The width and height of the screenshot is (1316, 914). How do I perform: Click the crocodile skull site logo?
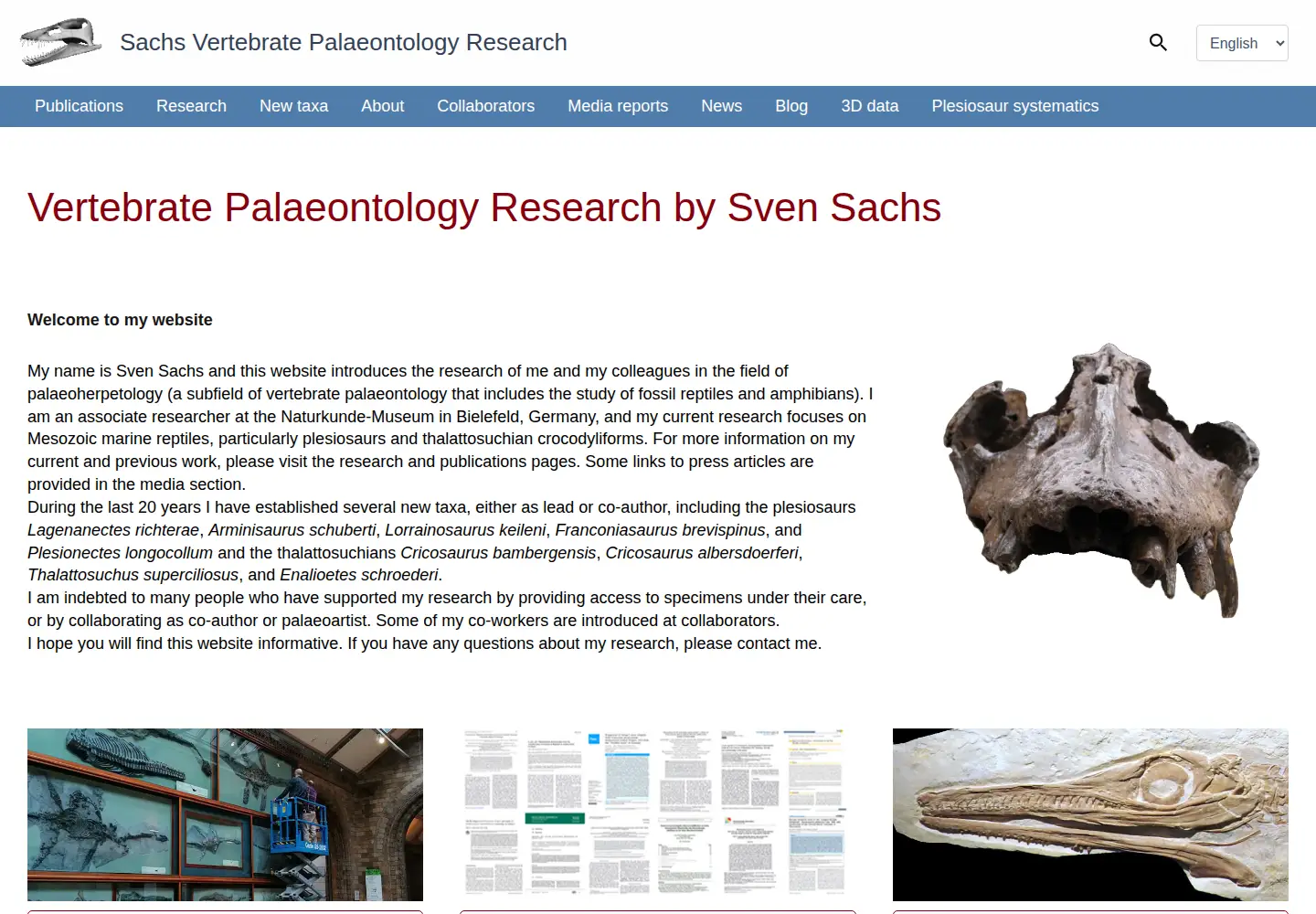click(x=61, y=42)
